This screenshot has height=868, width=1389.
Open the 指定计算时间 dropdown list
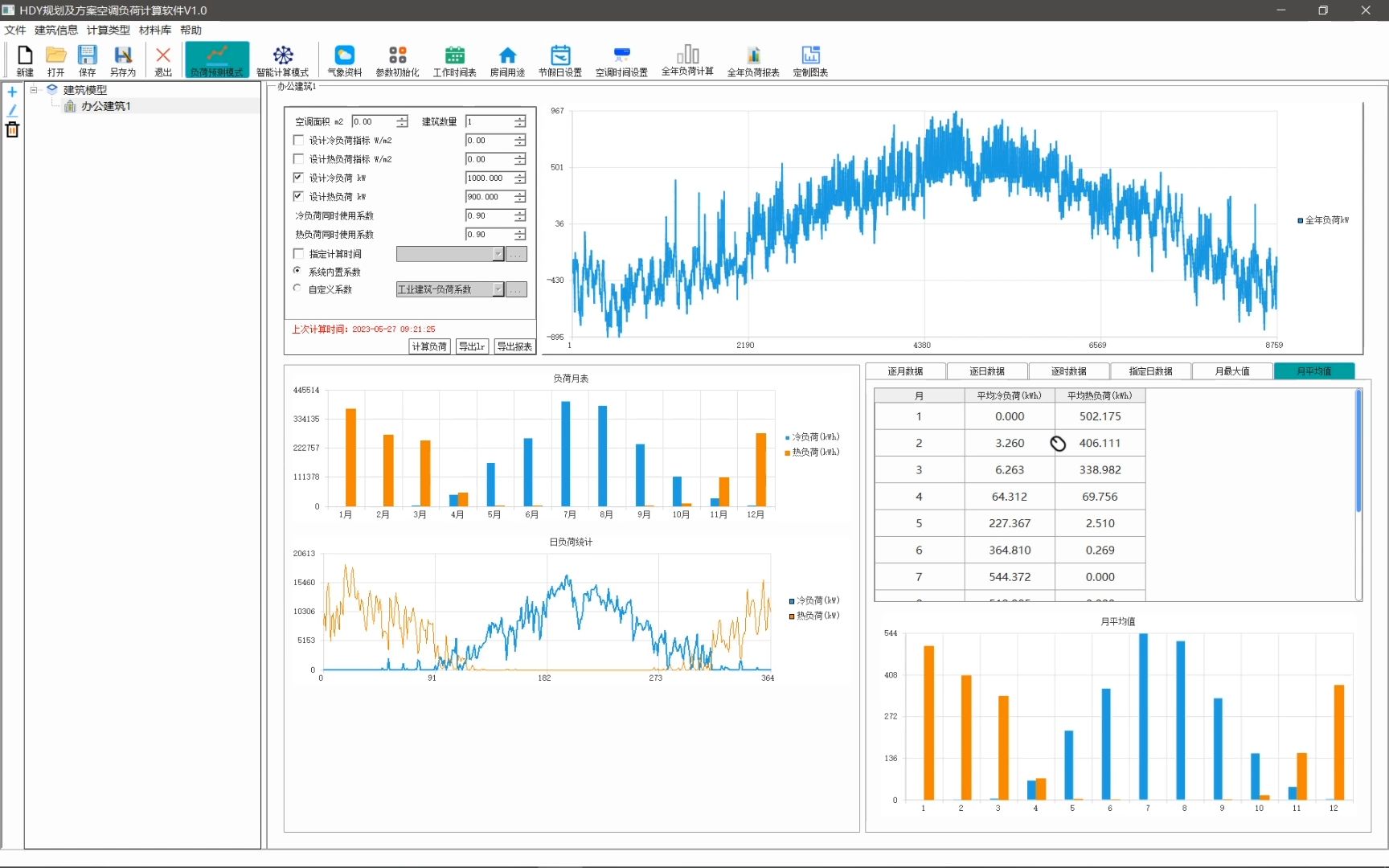498,254
